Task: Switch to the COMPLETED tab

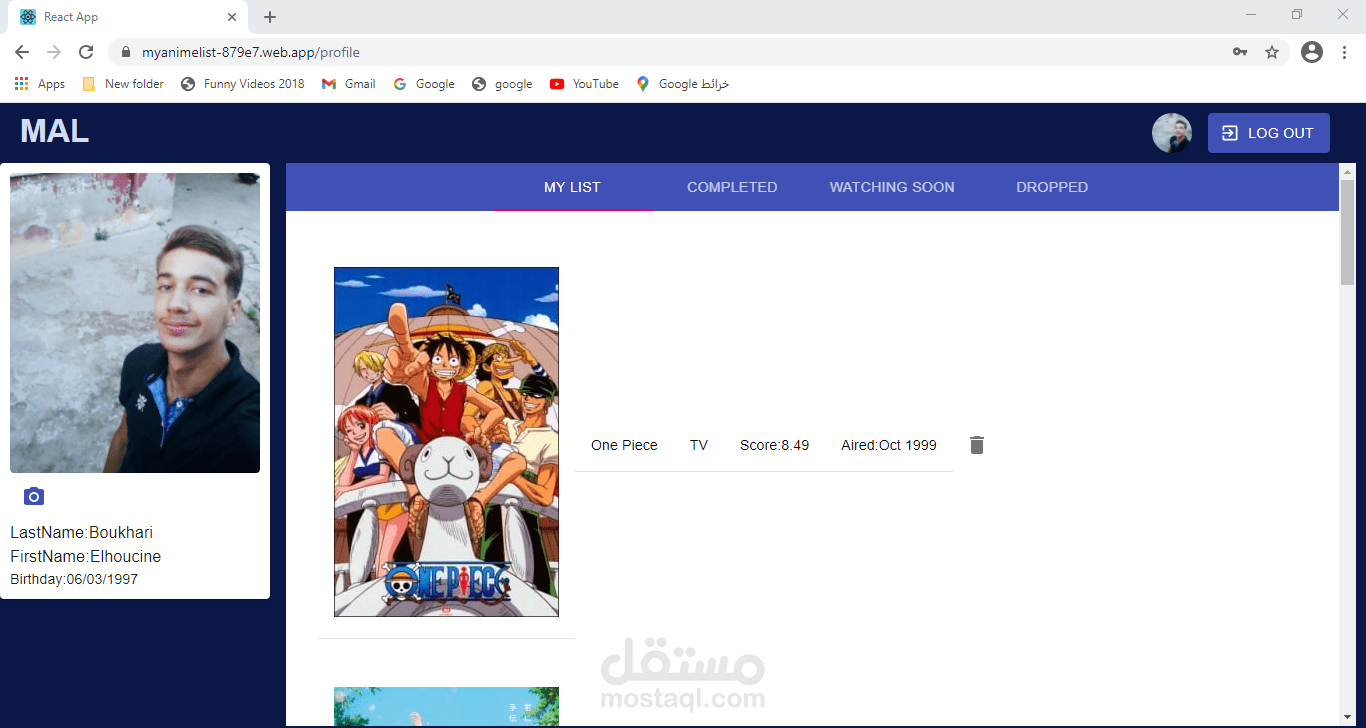Action: (732, 187)
